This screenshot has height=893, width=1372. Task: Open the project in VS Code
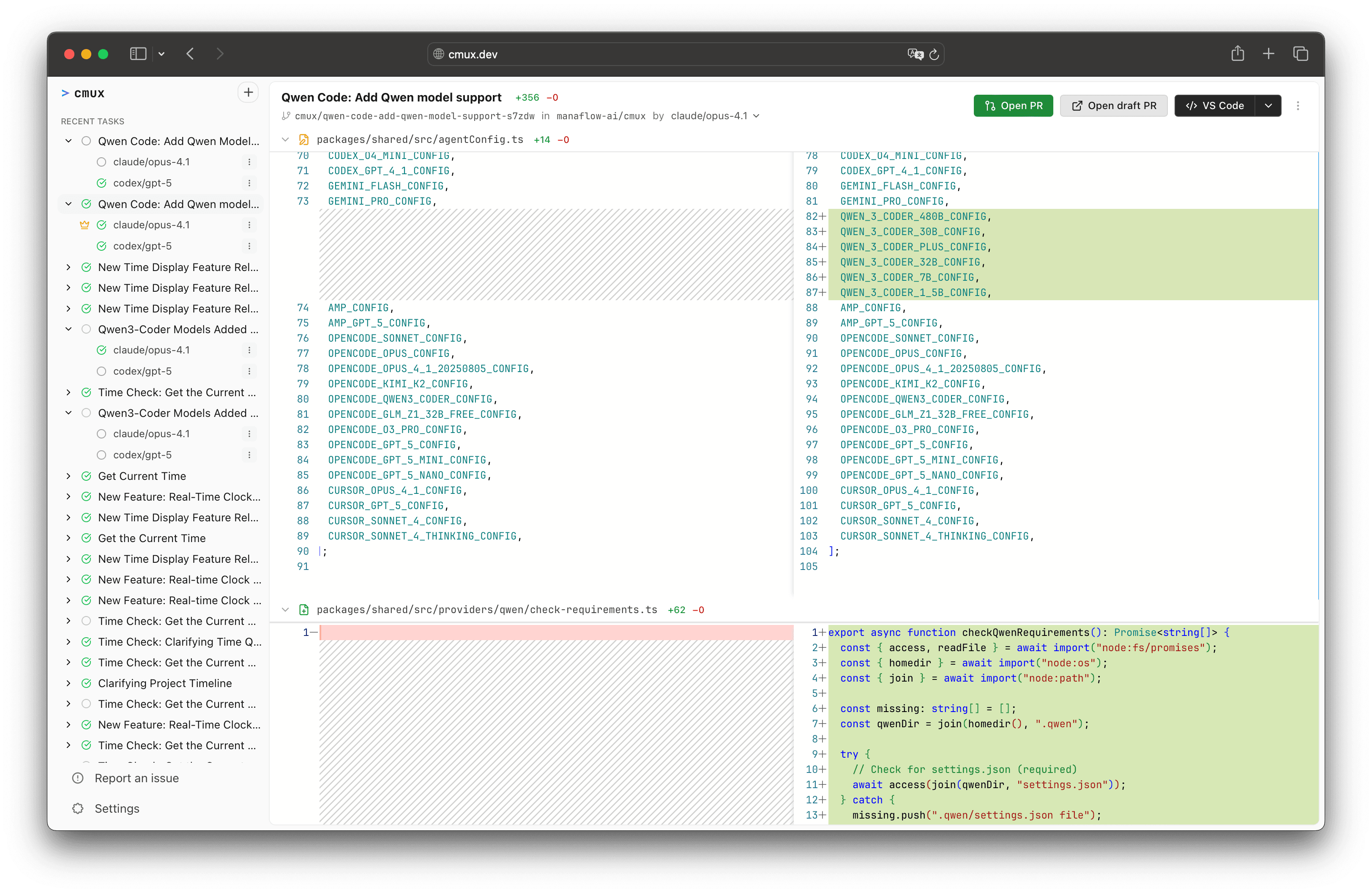pyautogui.click(x=1214, y=106)
